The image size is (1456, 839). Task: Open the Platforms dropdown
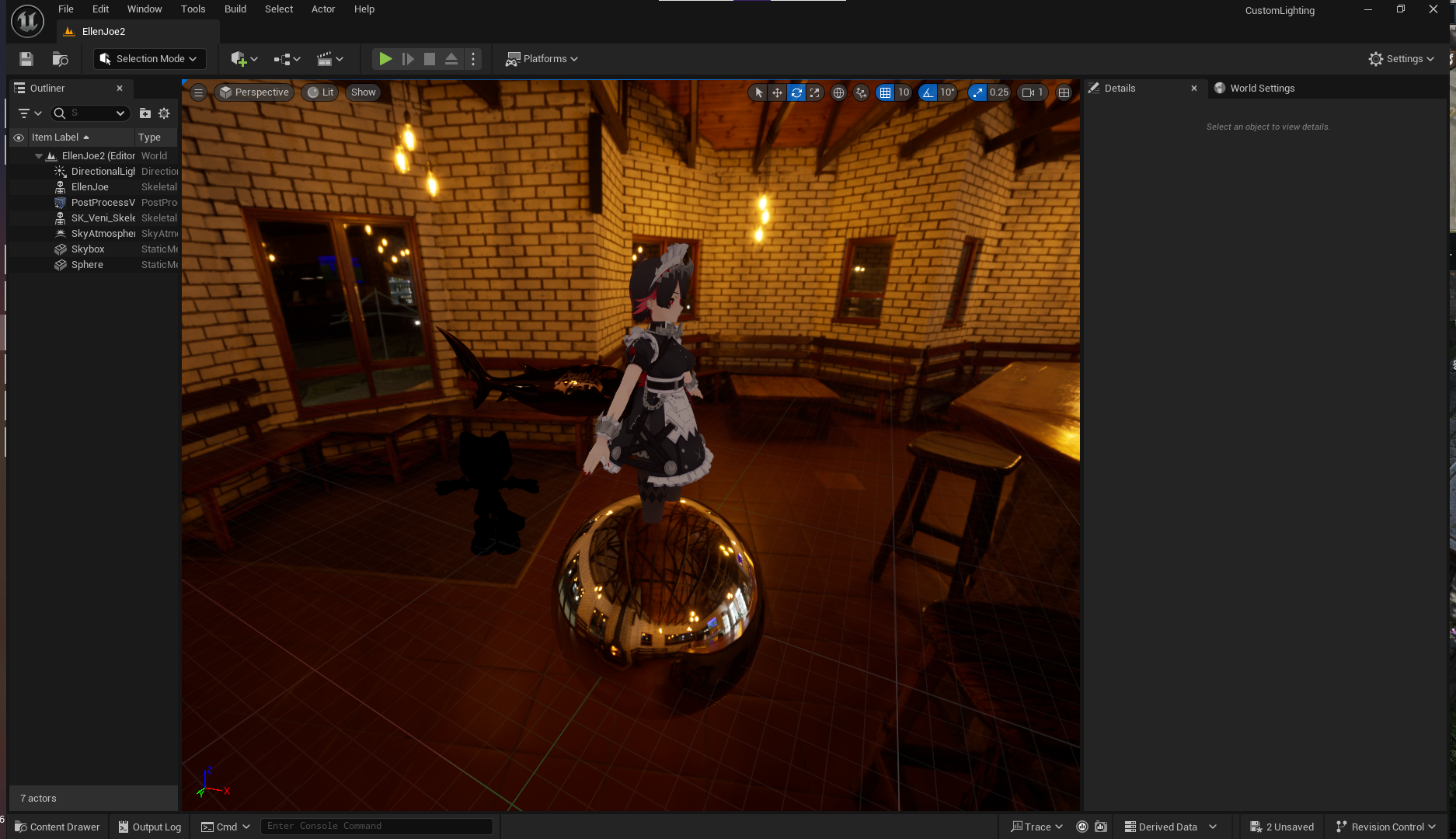(x=542, y=59)
